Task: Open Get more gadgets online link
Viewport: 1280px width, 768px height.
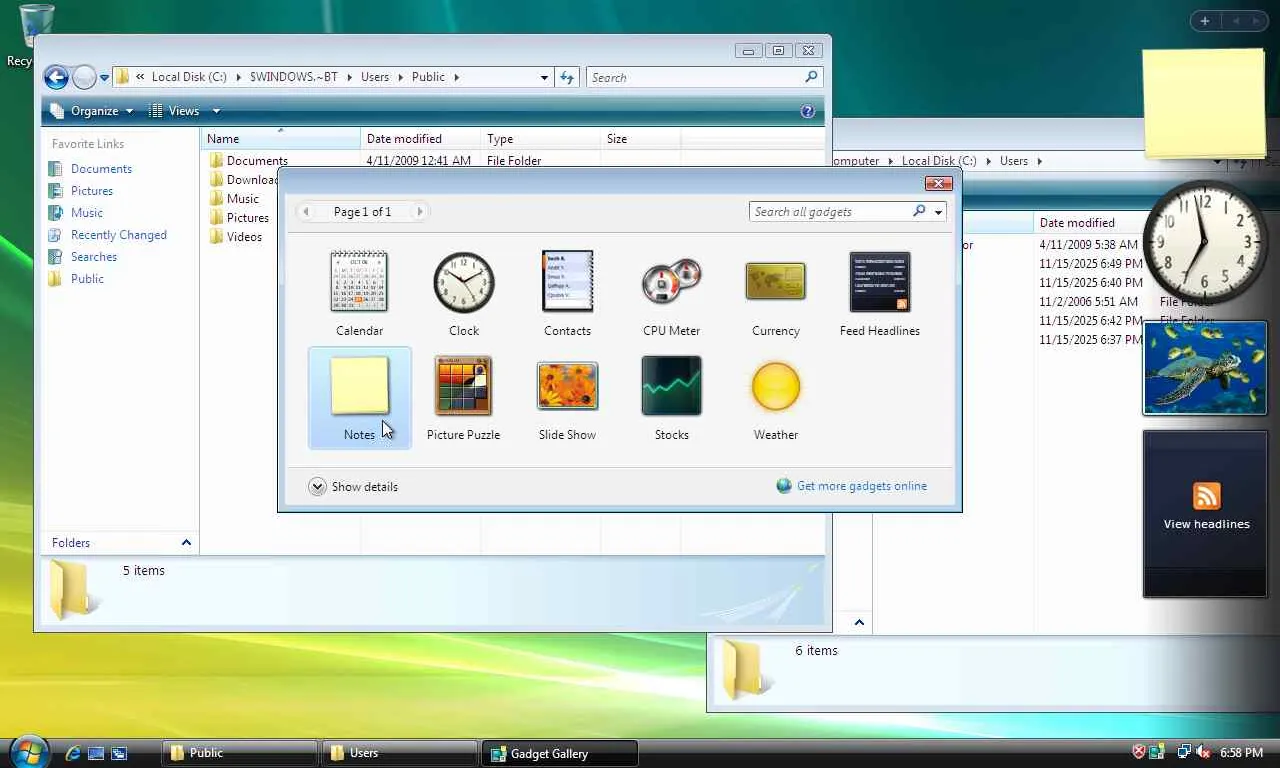Action: point(852,486)
